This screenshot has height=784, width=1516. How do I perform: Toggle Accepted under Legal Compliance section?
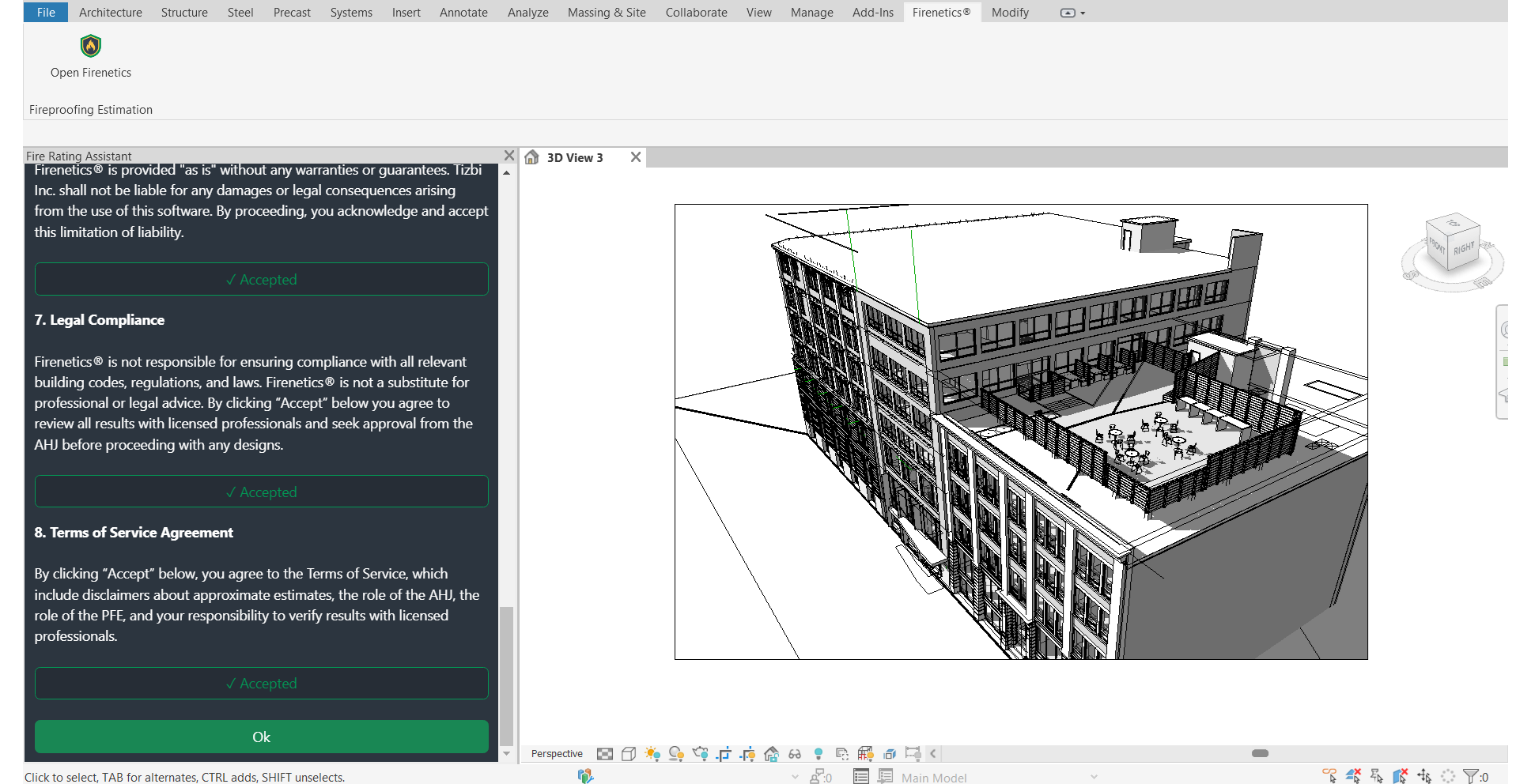click(x=261, y=492)
